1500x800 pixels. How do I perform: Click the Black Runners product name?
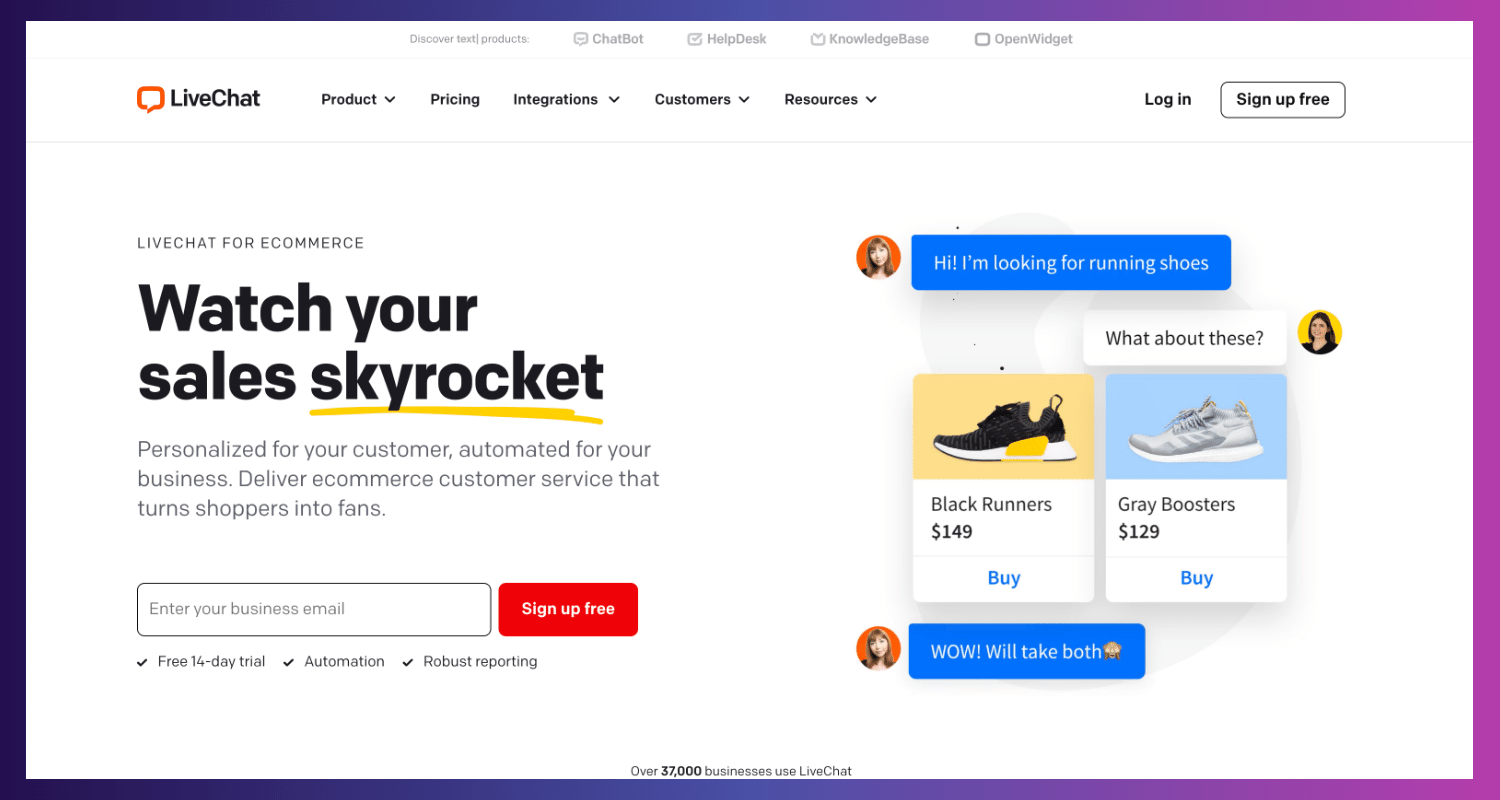[x=991, y=504]
